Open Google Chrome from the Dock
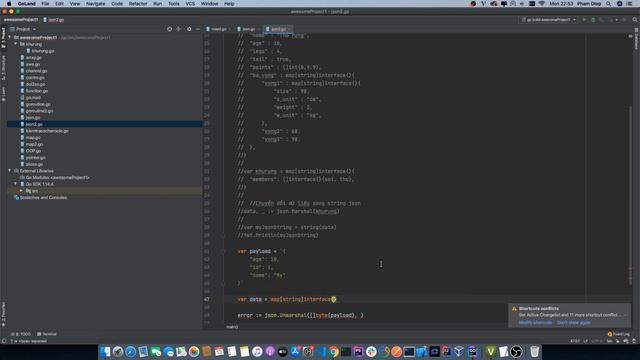Screen dimensions: 640x360 click(x=333, y=351)
